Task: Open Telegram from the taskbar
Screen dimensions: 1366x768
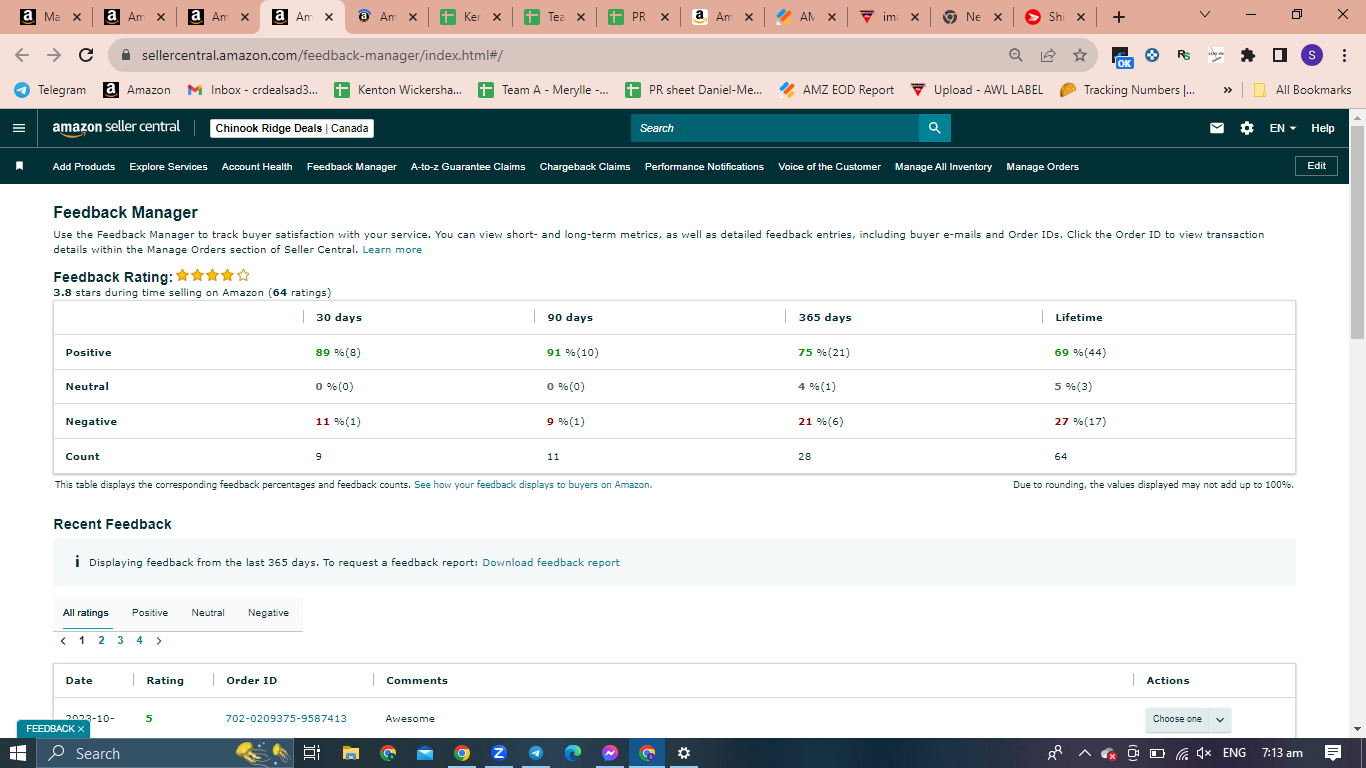Action: pyautogui.click(x=536, y=753)
